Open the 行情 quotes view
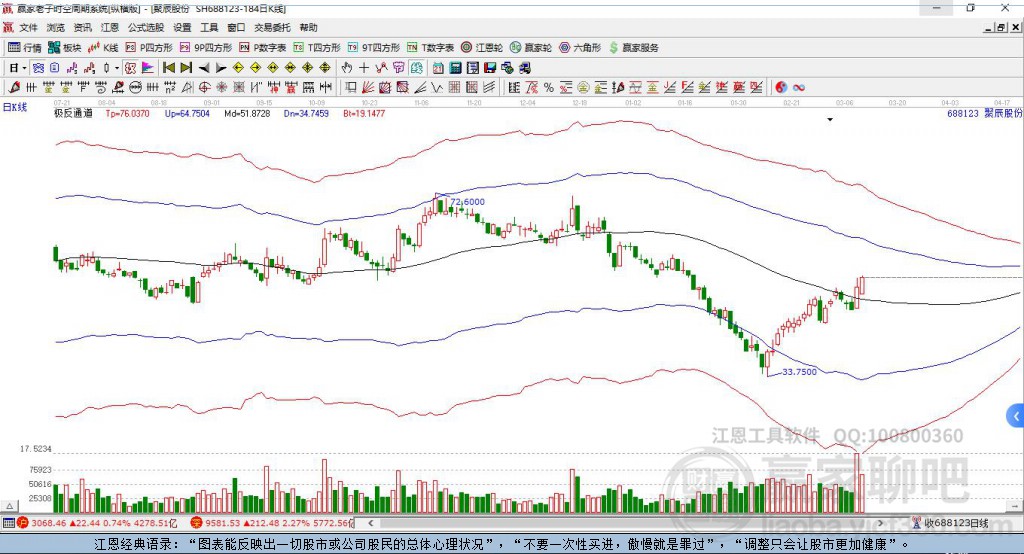1024x554 pixels. tap(24, 47)
